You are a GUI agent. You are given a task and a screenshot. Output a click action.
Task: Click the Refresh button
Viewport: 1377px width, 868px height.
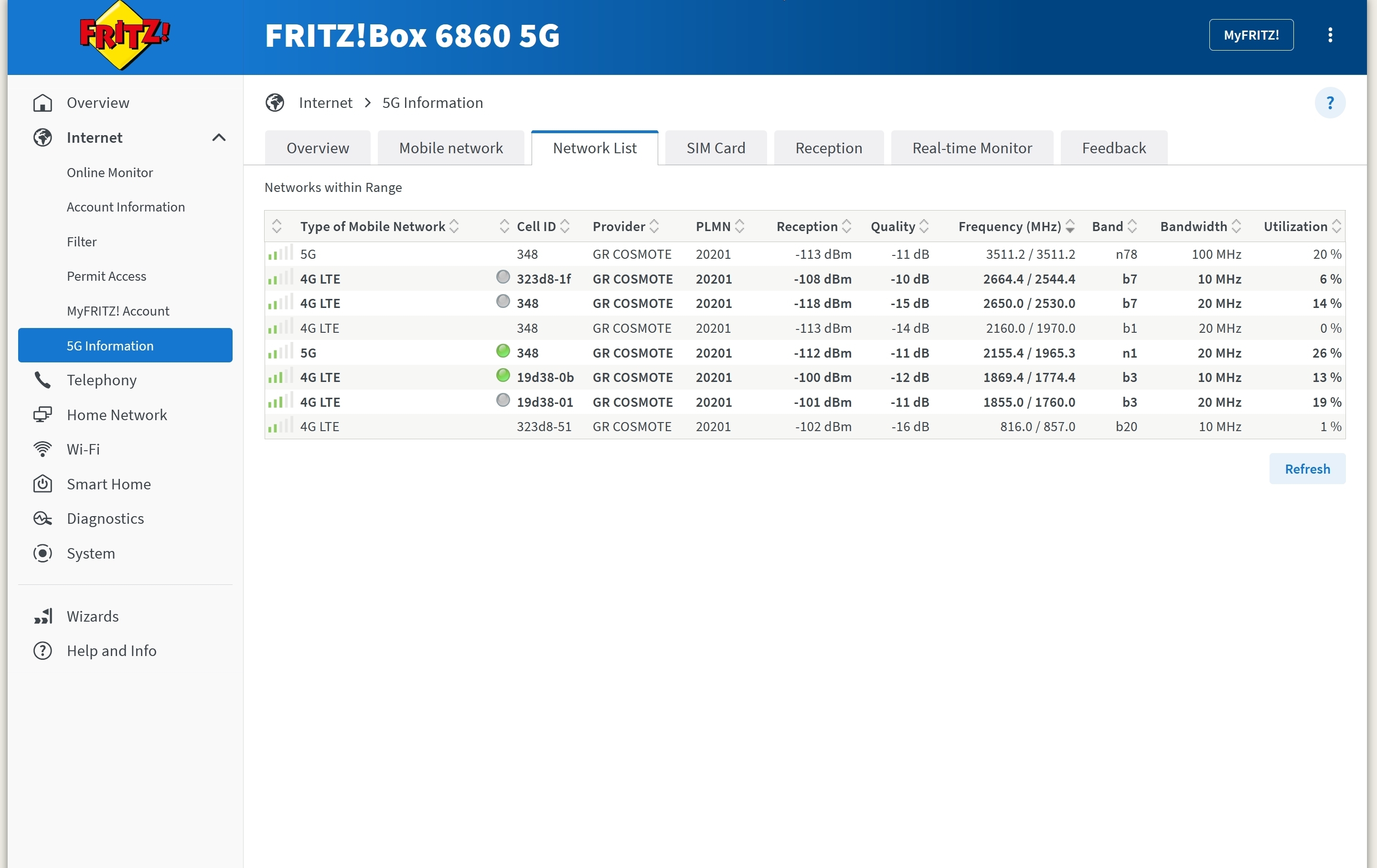coord(1307,469)
